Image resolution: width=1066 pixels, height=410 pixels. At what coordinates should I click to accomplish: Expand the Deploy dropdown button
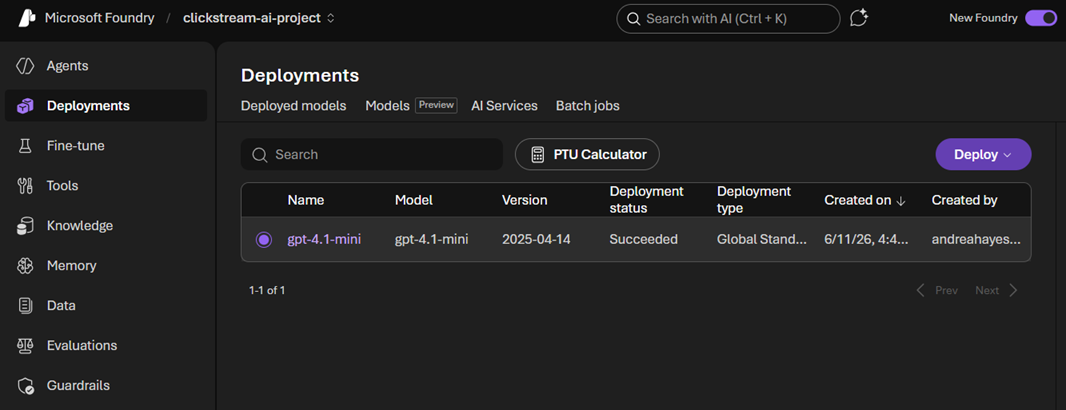click(x=983, y=154)
